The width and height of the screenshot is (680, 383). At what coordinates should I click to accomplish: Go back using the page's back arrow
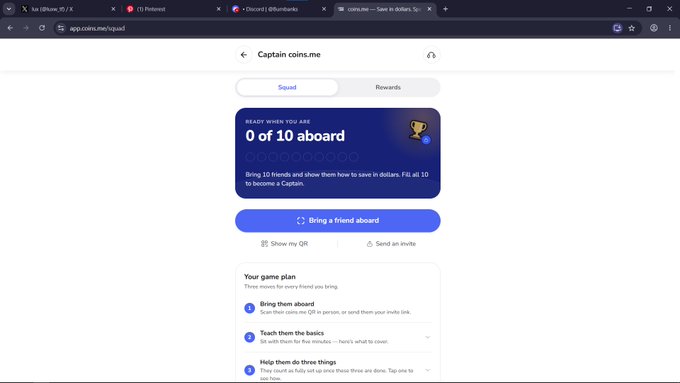[x=244, y=55]
